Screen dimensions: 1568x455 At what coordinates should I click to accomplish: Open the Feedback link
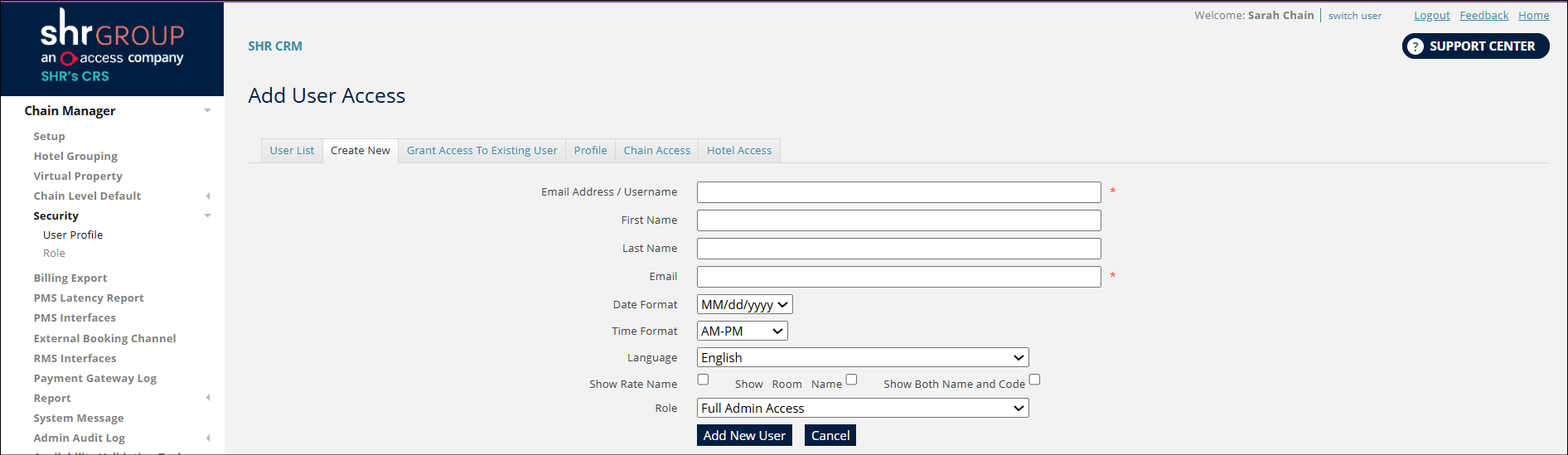[1484, 15]
